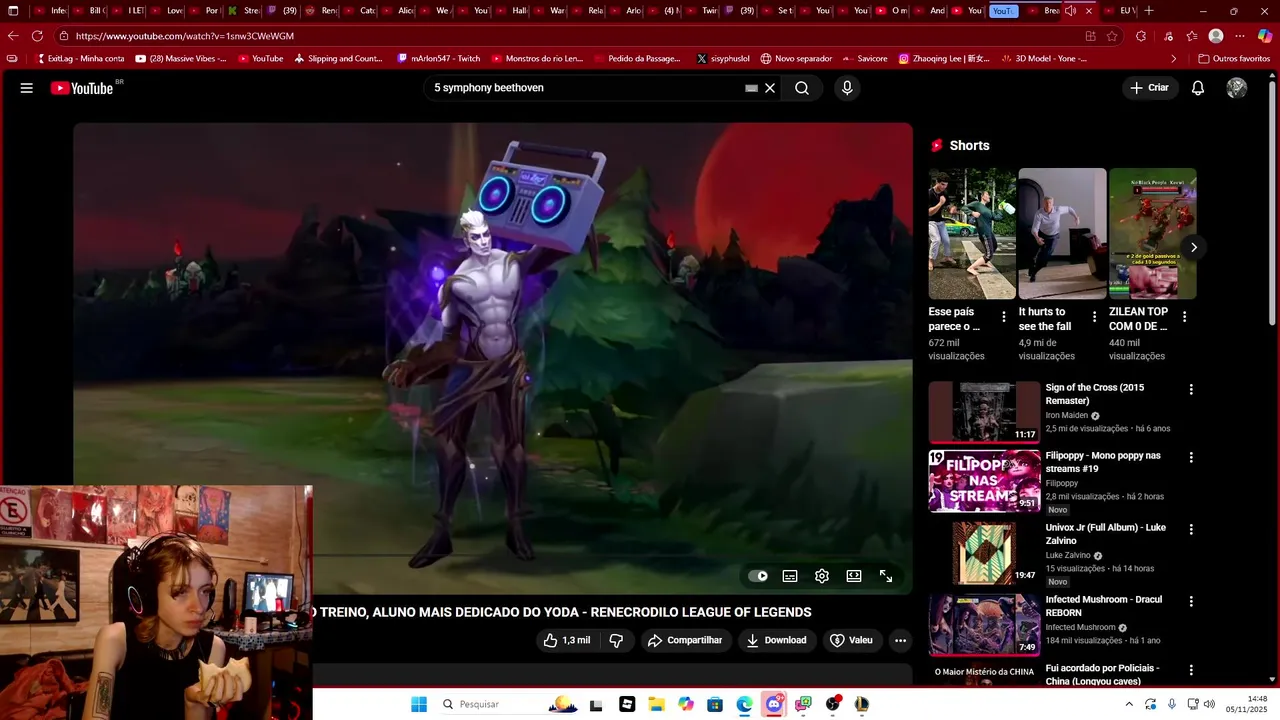
Task: Add page to favorites star icon
Action: (x=1112, y=36)
